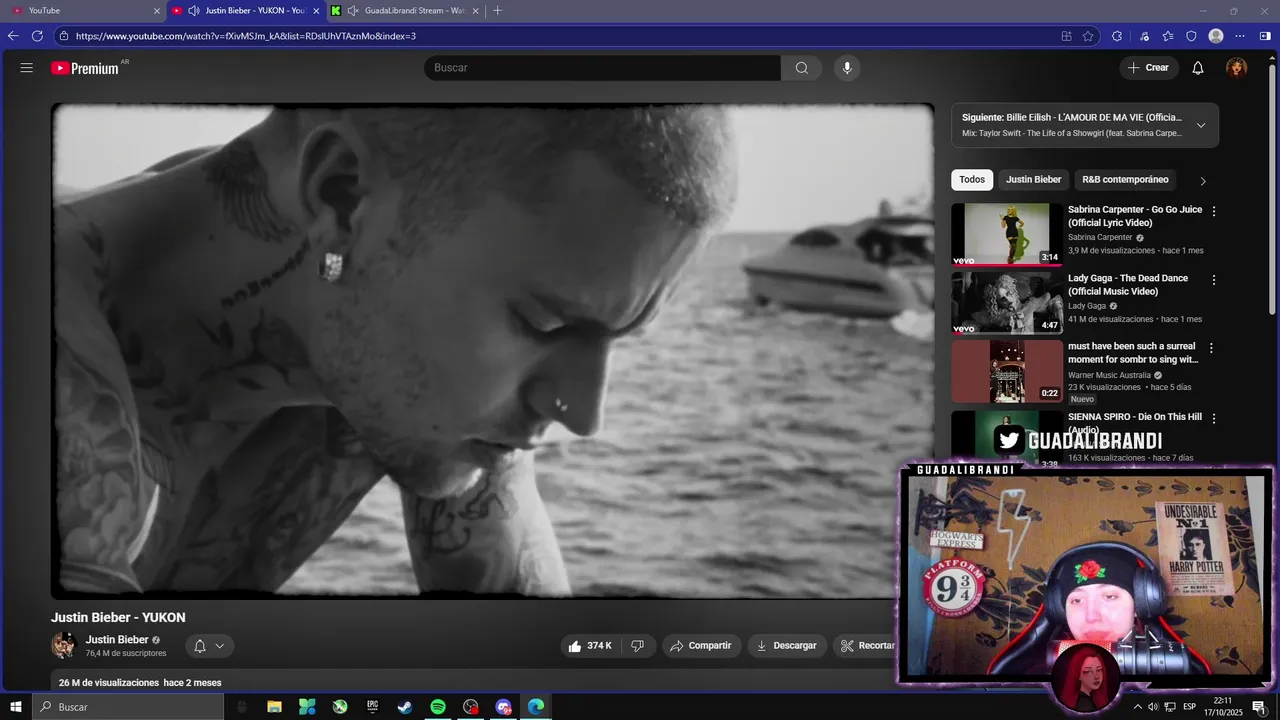Select the Justin Bieber filter chip
1280x720 pixels.
[1033, 180]
